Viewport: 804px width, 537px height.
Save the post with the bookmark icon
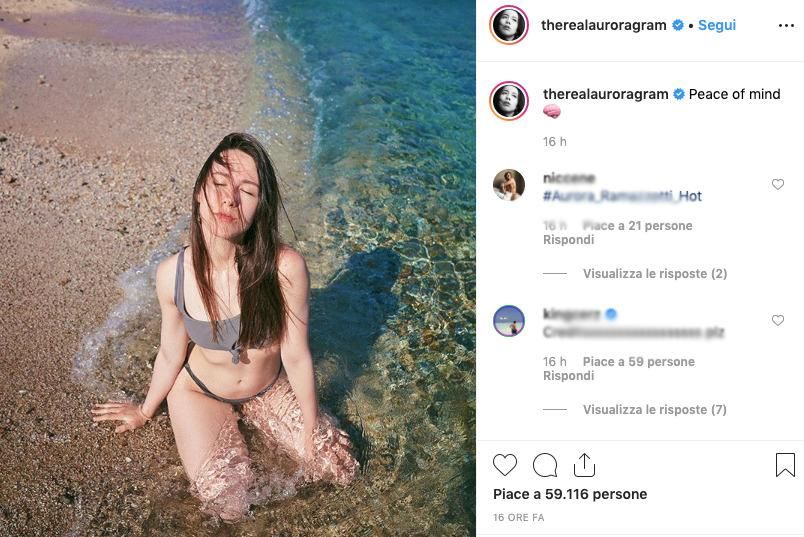pos(785,465)
